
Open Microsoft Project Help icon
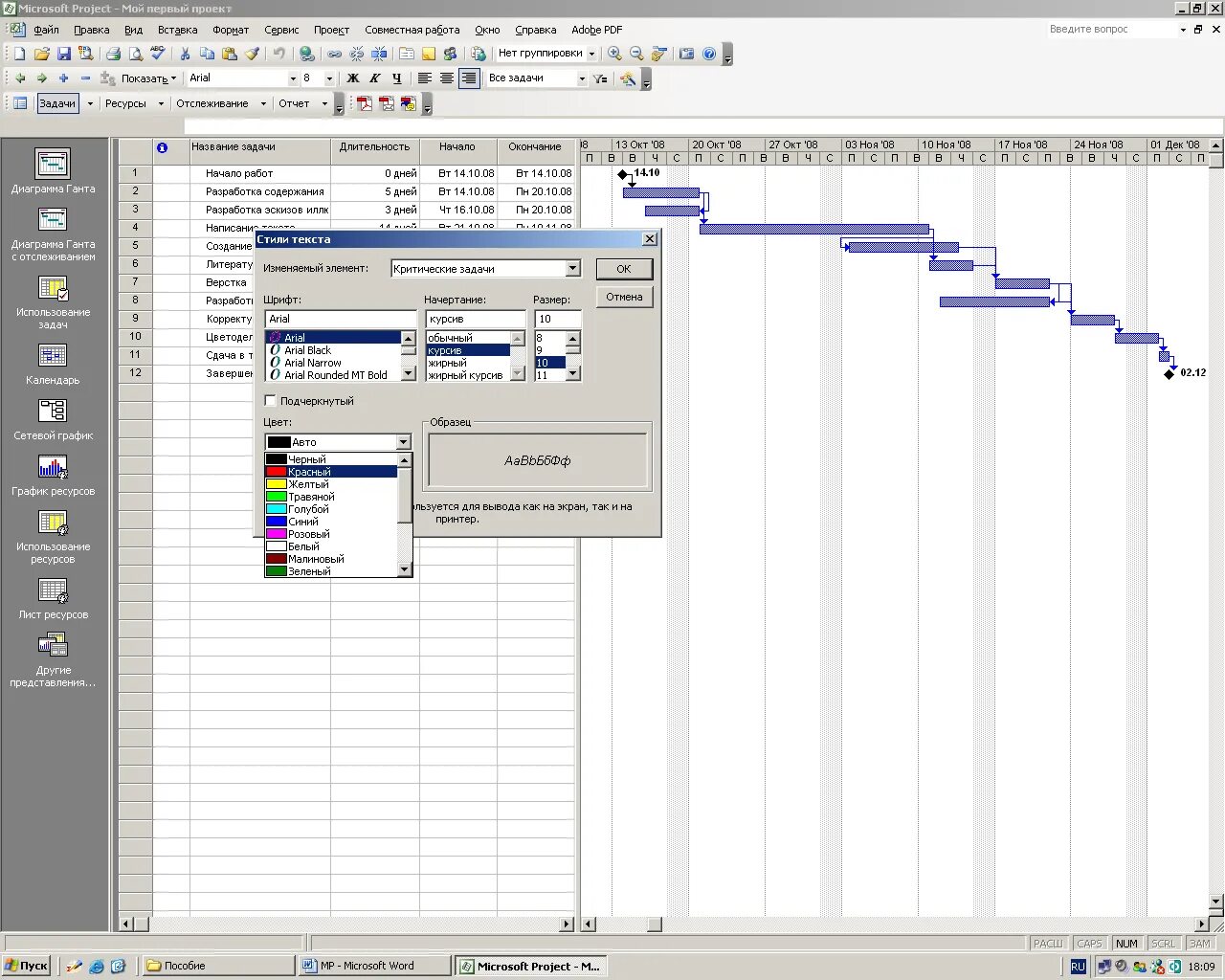tap(709, 54)
